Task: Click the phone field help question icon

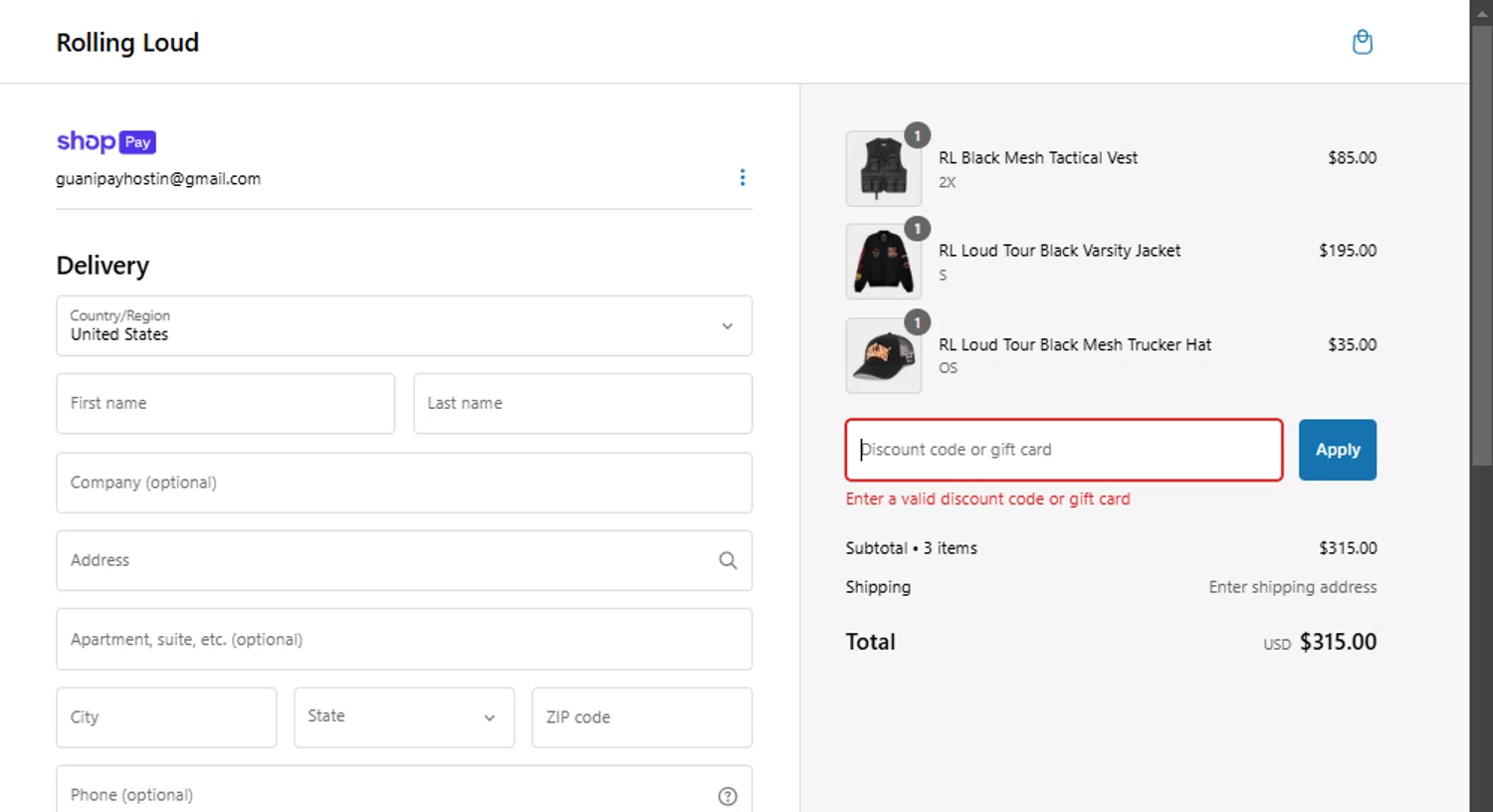Action: (x=728, y=796)
